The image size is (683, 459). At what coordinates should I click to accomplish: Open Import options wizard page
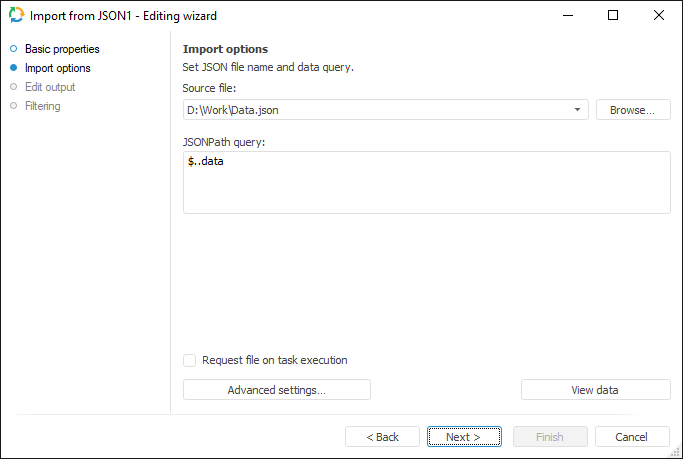58,68
